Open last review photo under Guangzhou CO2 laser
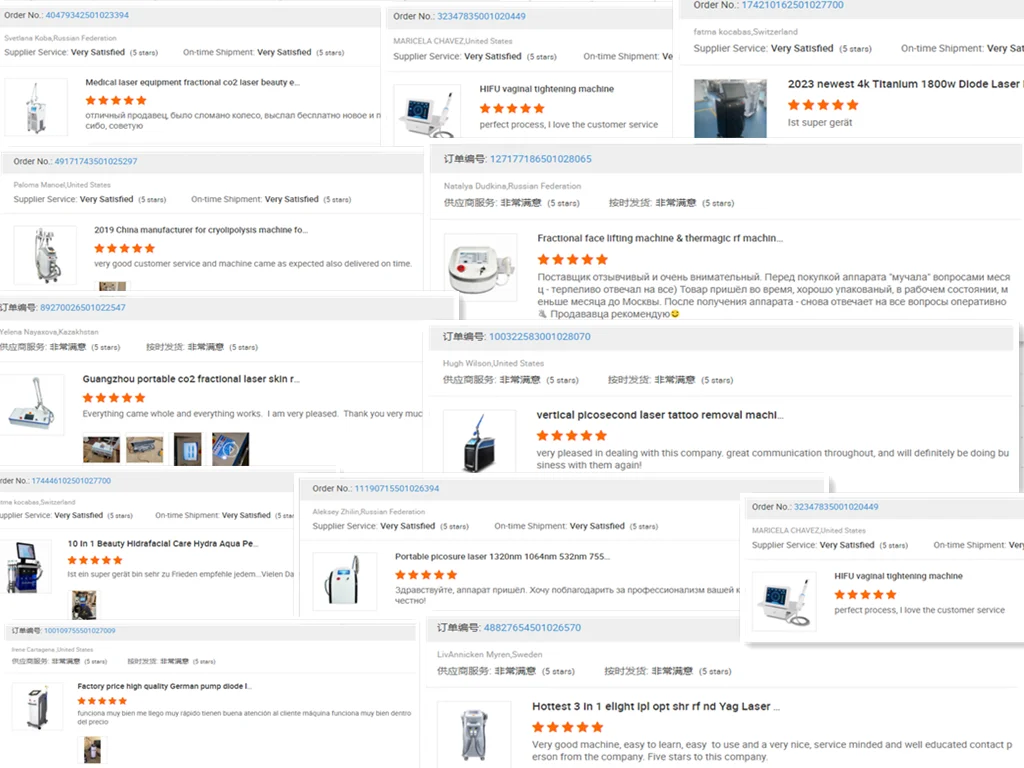The height and width of the screenshot is (768, 1024). (x=231, y=449)
